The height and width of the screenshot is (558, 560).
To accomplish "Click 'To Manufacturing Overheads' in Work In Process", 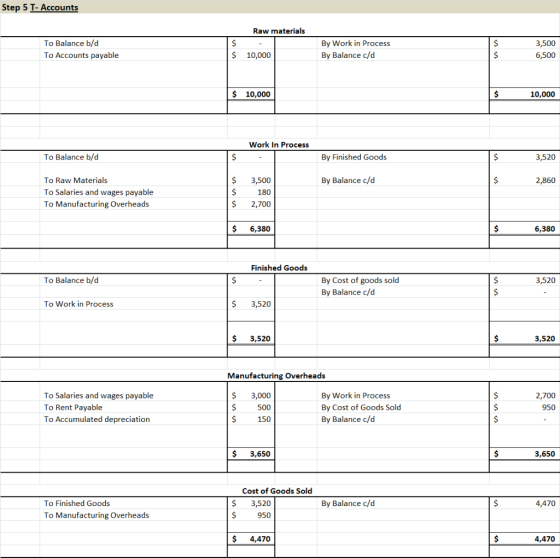I will coord(96,204).
